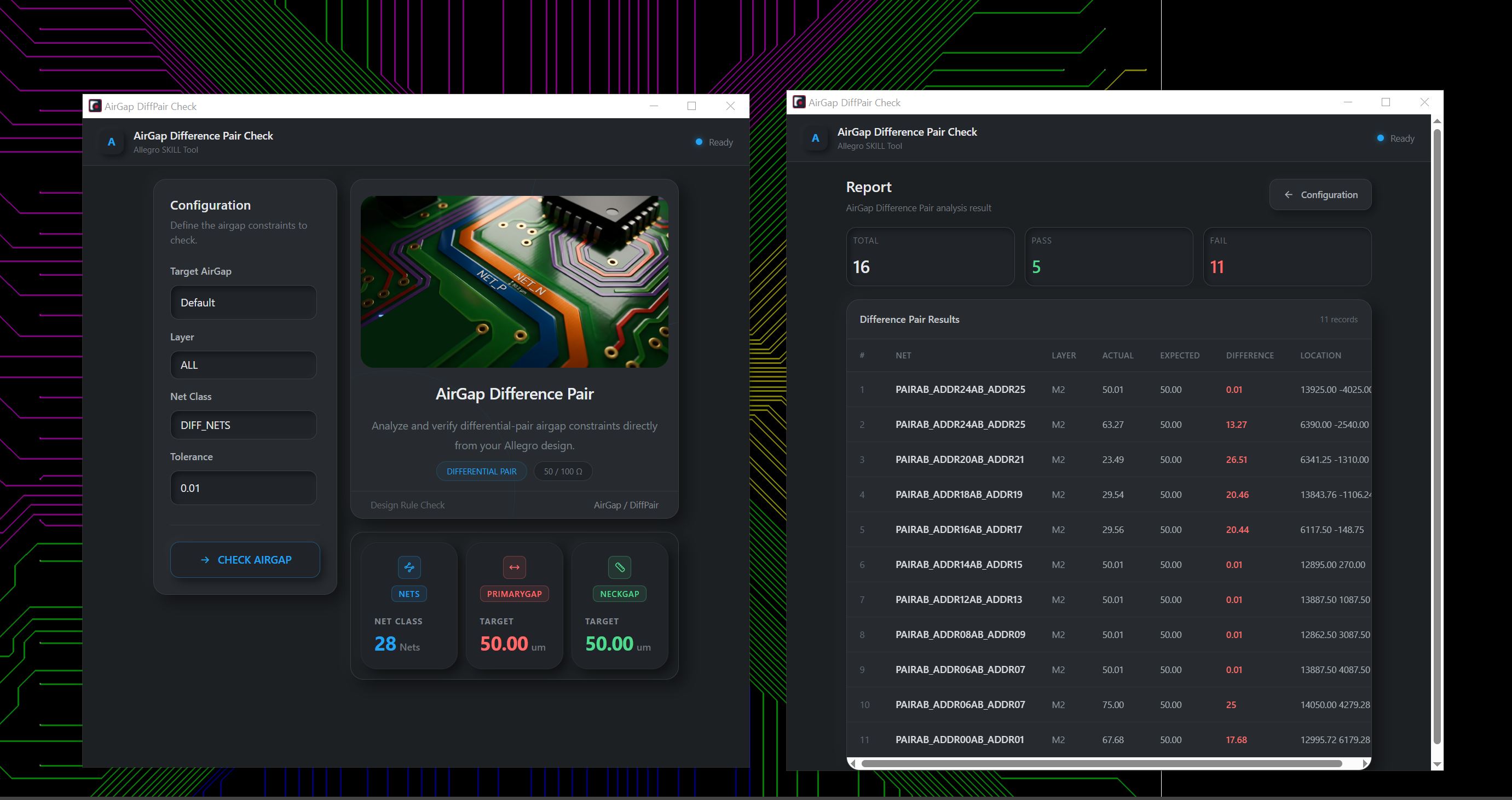Click the NECKGAP ruler icon
This screenshot has height=800, width=1512.
pos(619,567)
